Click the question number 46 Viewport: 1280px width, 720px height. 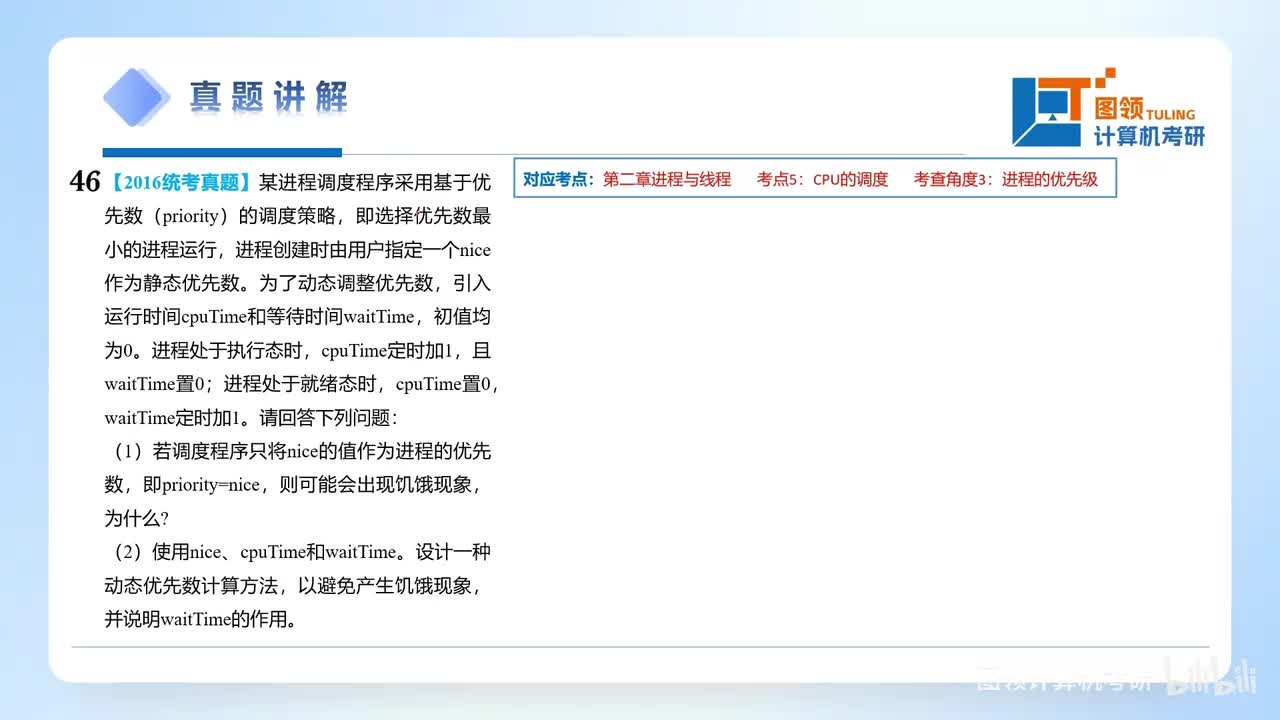(x=85, y=181)
